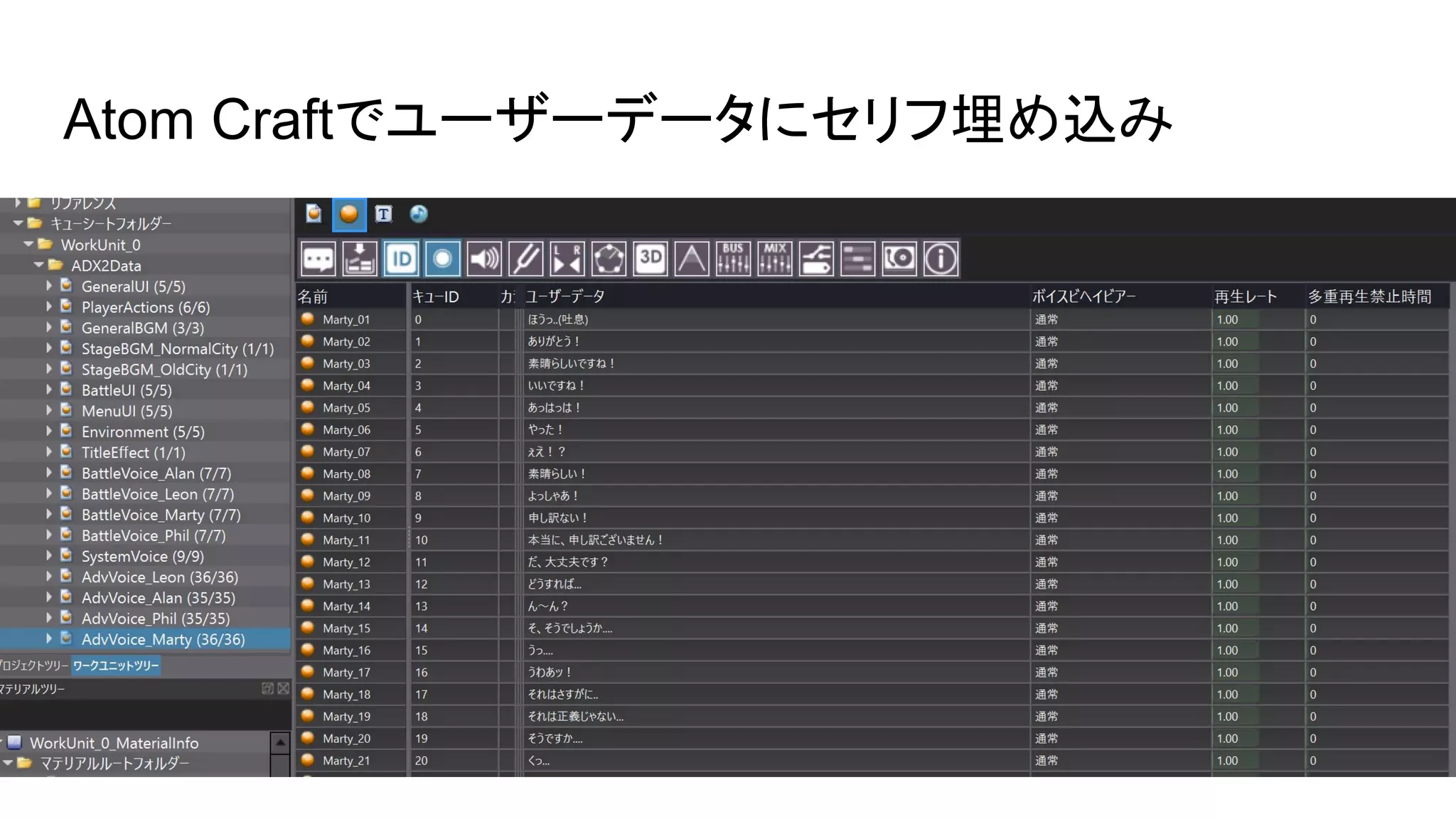The height and width of the screenshot is (819, 1456).
Task: Select the Environment (5/5) cue sheet
Action: pyautogui.click(x=143, y=432)
